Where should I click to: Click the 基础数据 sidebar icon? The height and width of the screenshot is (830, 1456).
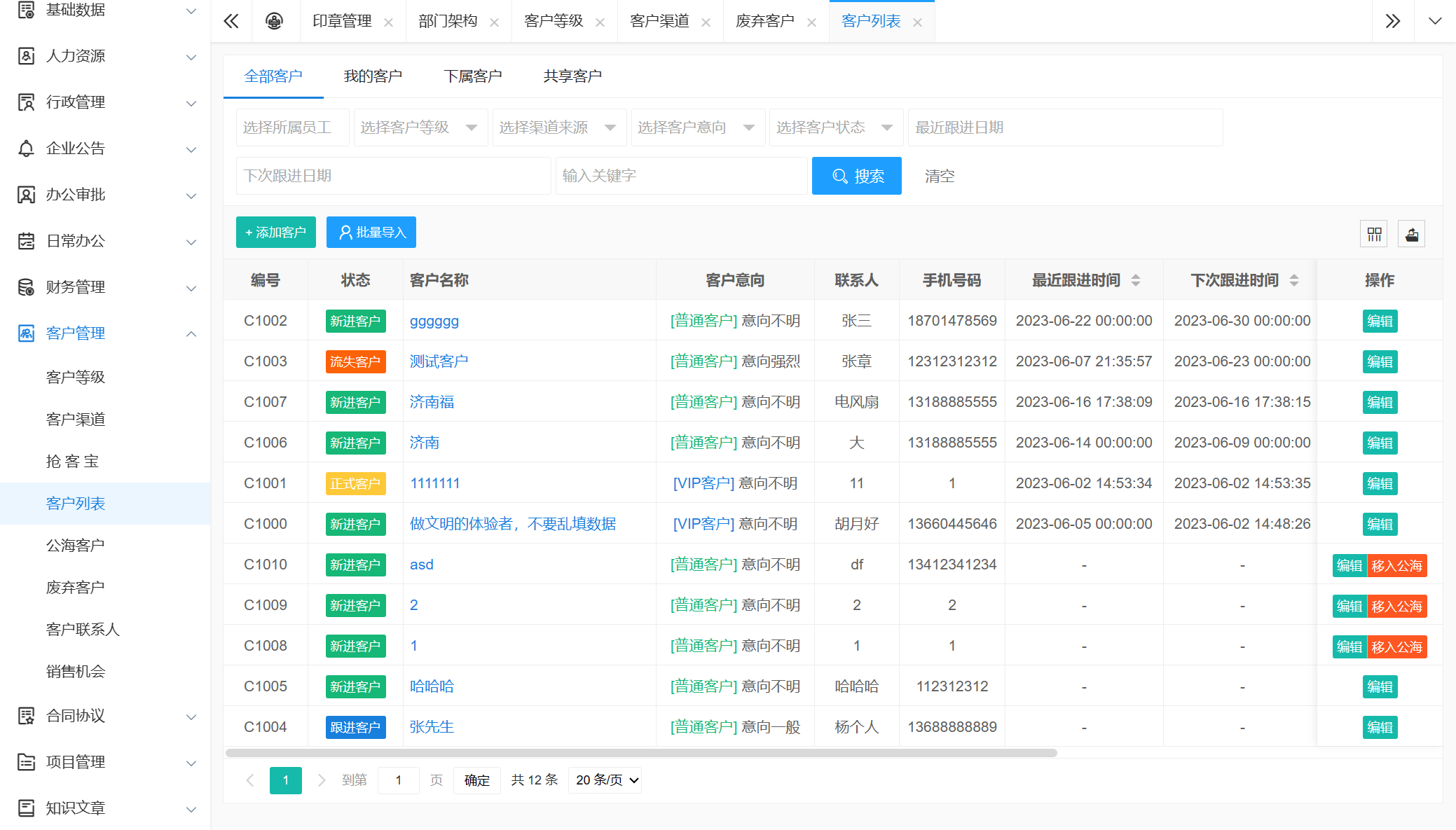[26, 10]
